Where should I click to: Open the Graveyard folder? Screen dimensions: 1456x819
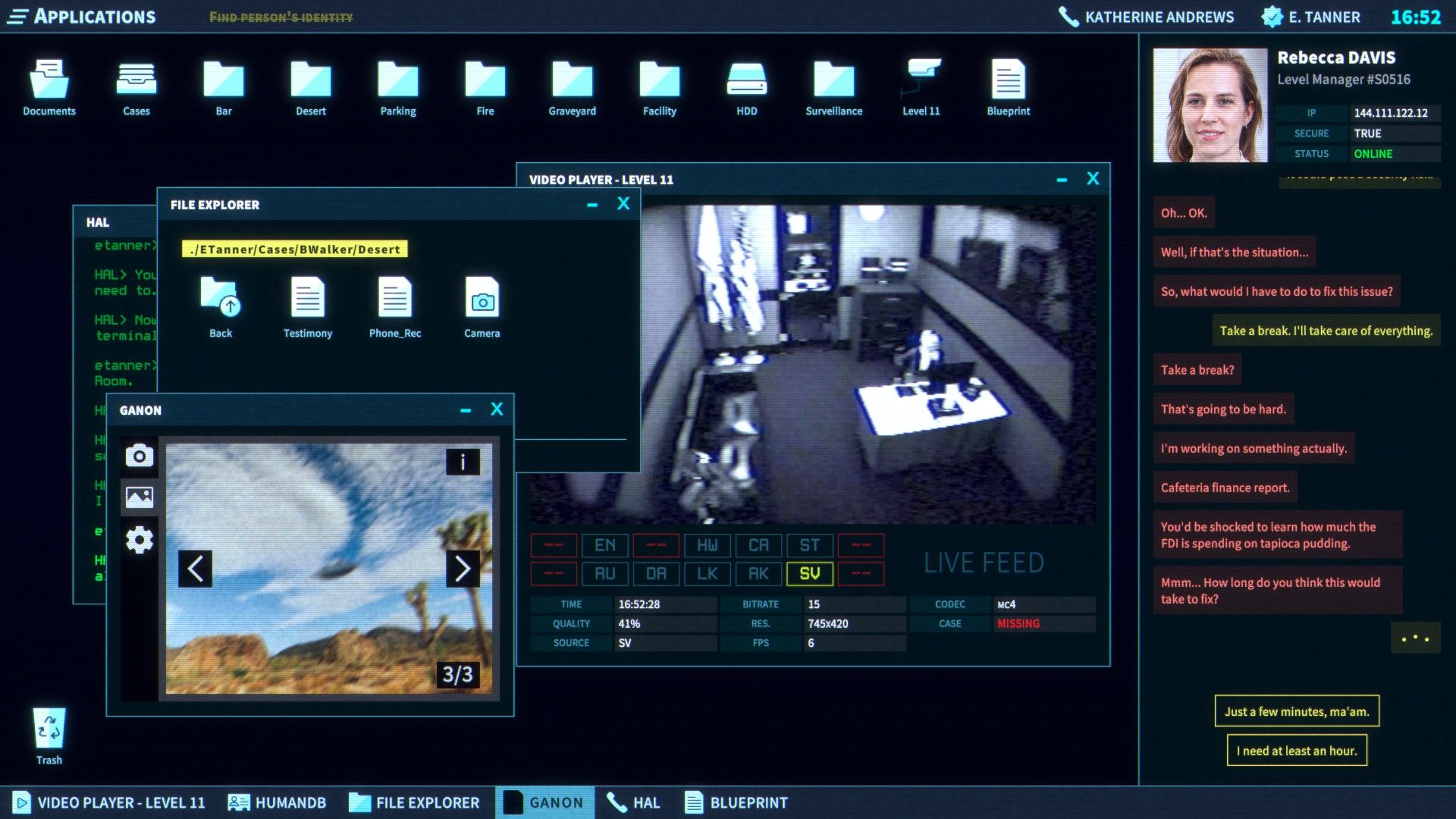coord(573,88)
